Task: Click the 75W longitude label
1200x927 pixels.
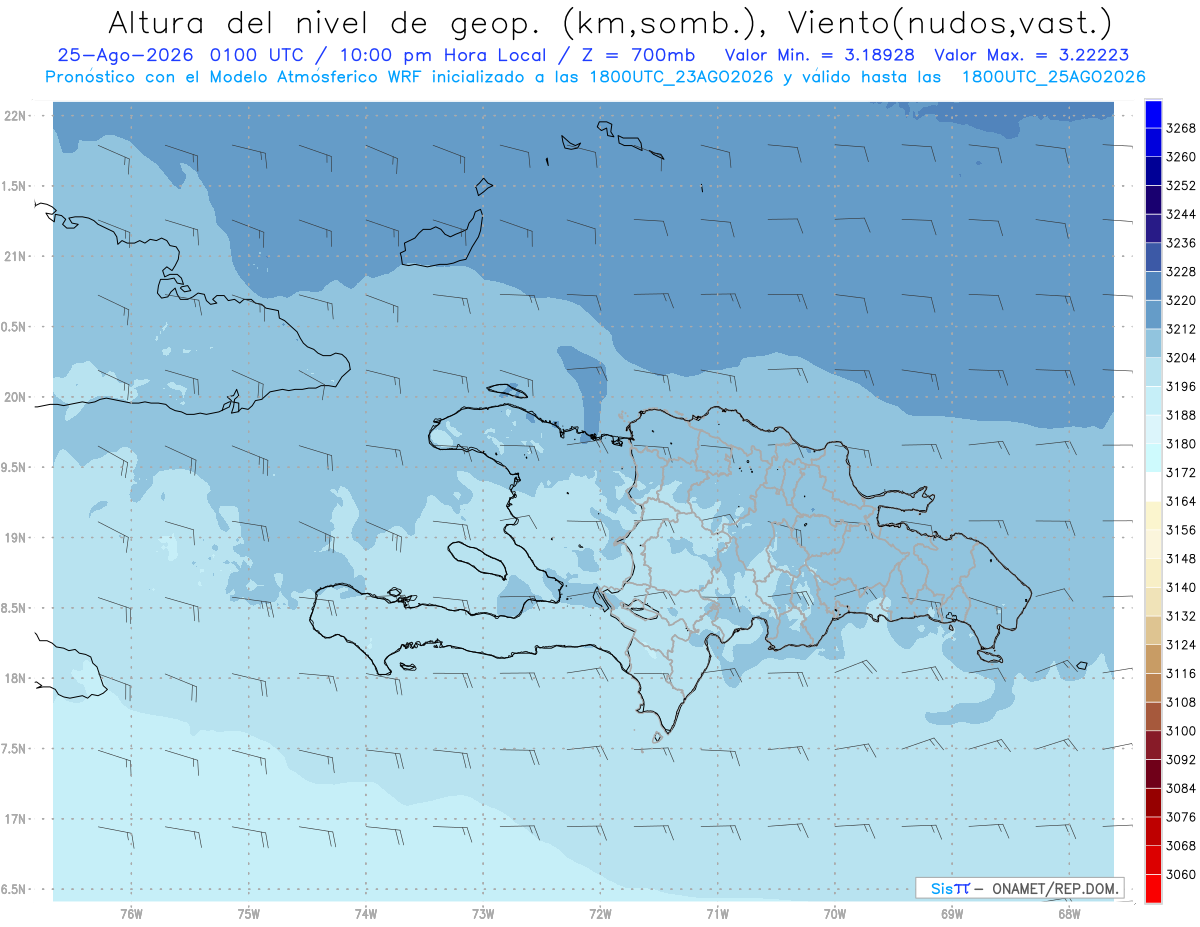Action: click(x=249, y=913)
